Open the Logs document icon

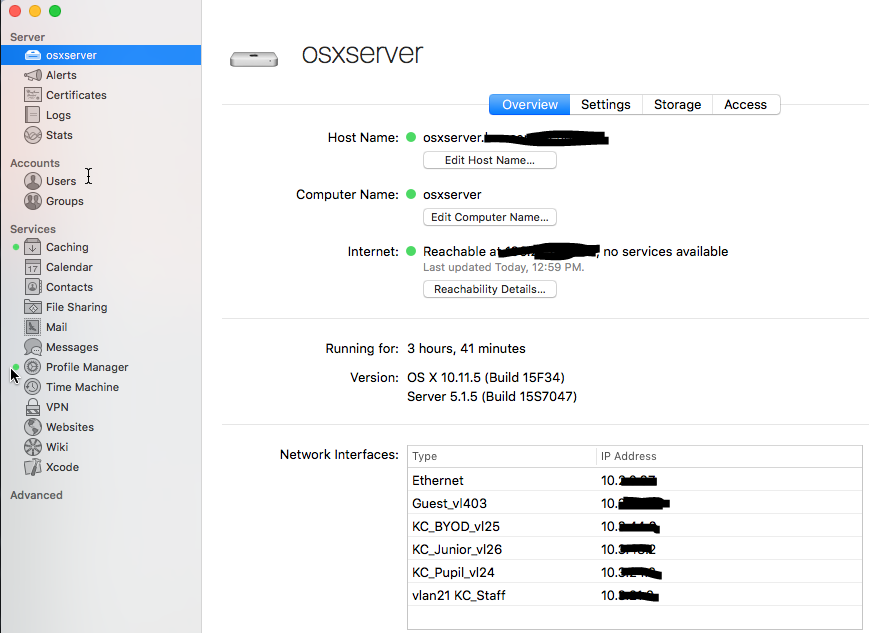tap(33, 115)
